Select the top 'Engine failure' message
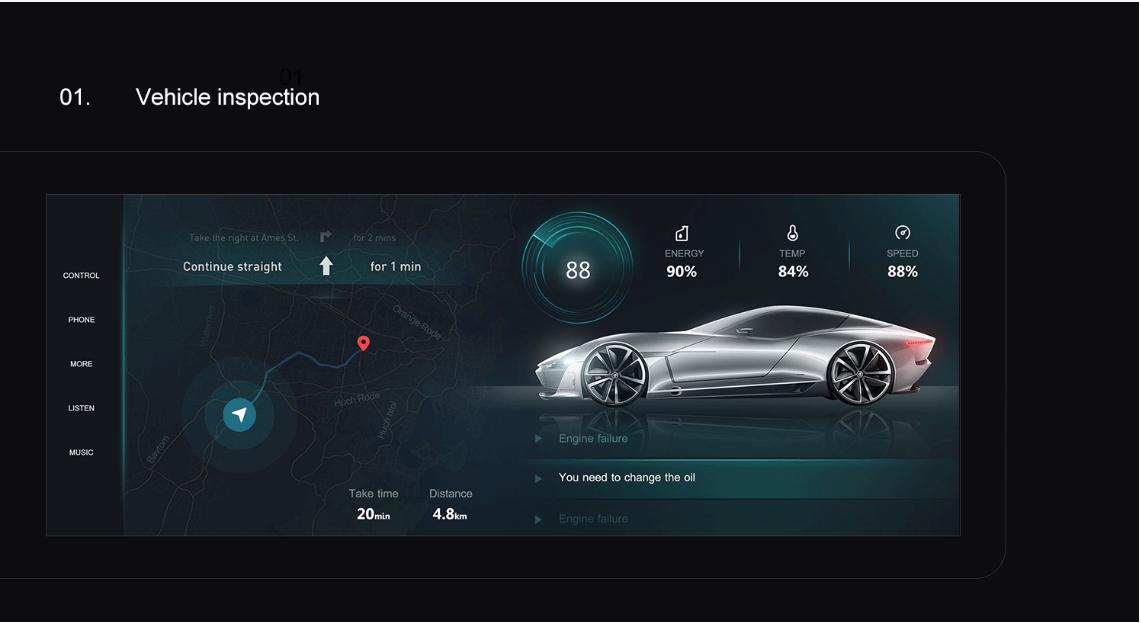Viewport: 1141px width, 623px height. tap(593, 438)
